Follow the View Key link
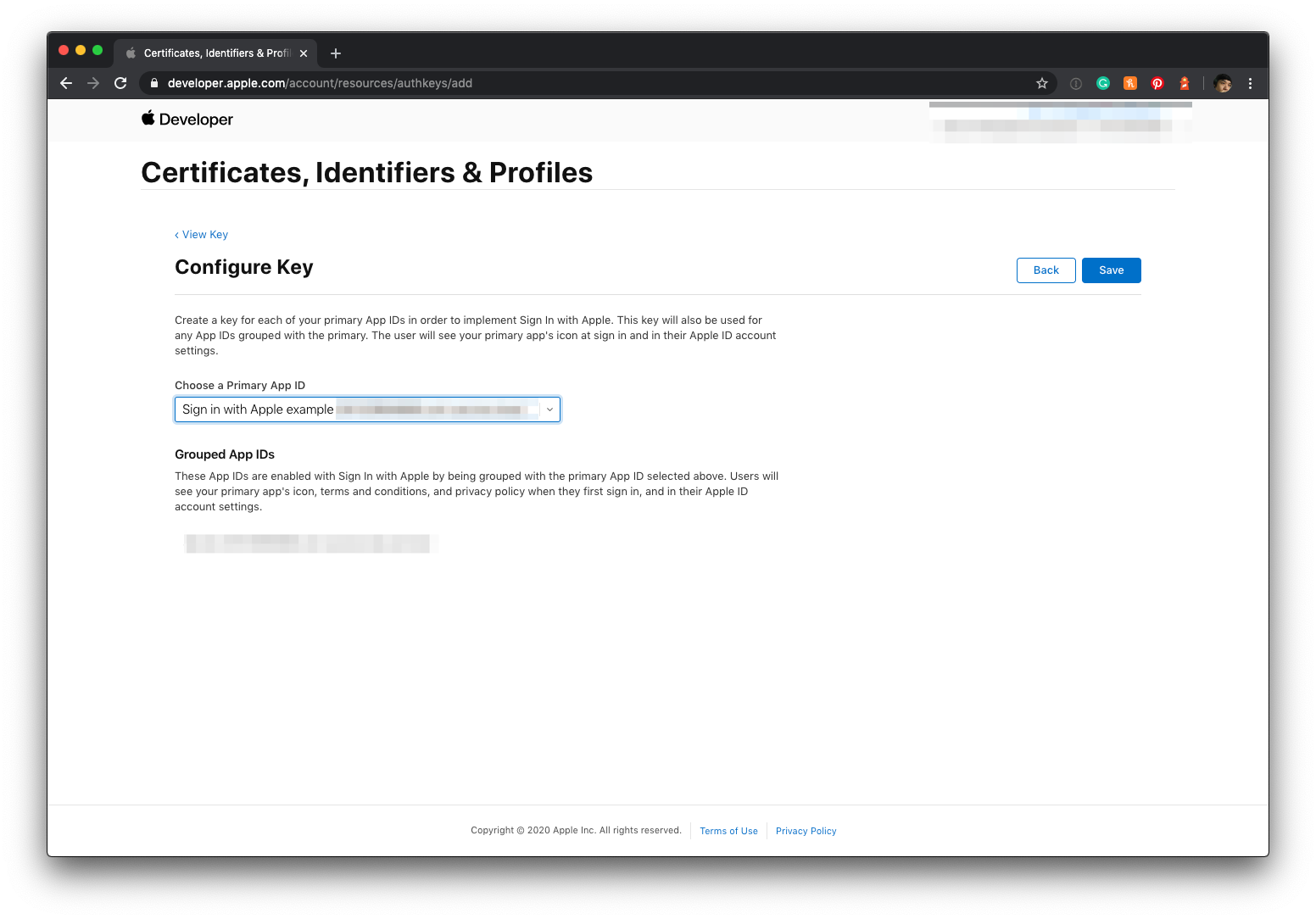This screenshot has width=1316, height=919. click(202, 235)
